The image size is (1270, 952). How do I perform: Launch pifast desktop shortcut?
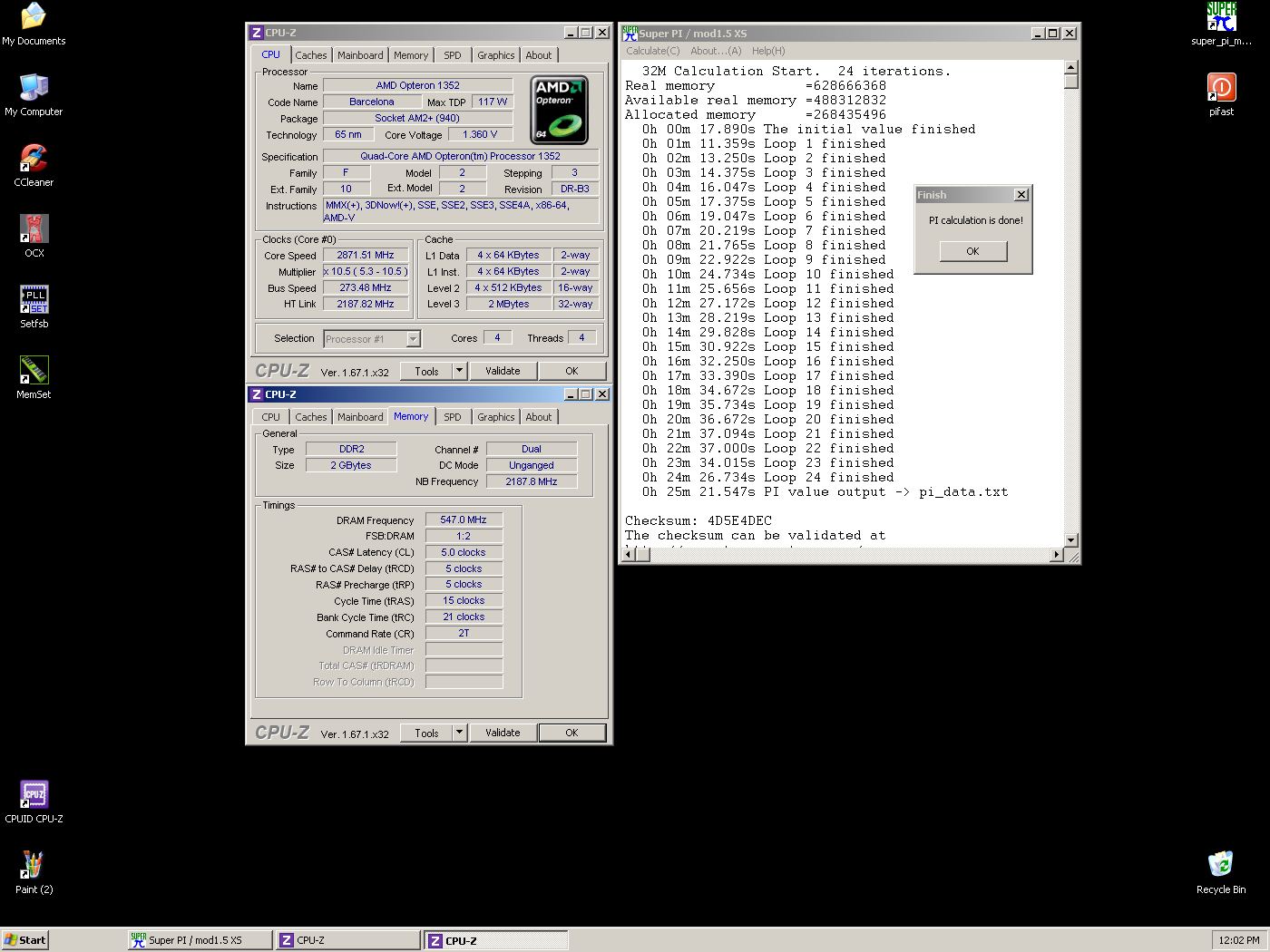pyautogui.click(x=1221, y=94)
